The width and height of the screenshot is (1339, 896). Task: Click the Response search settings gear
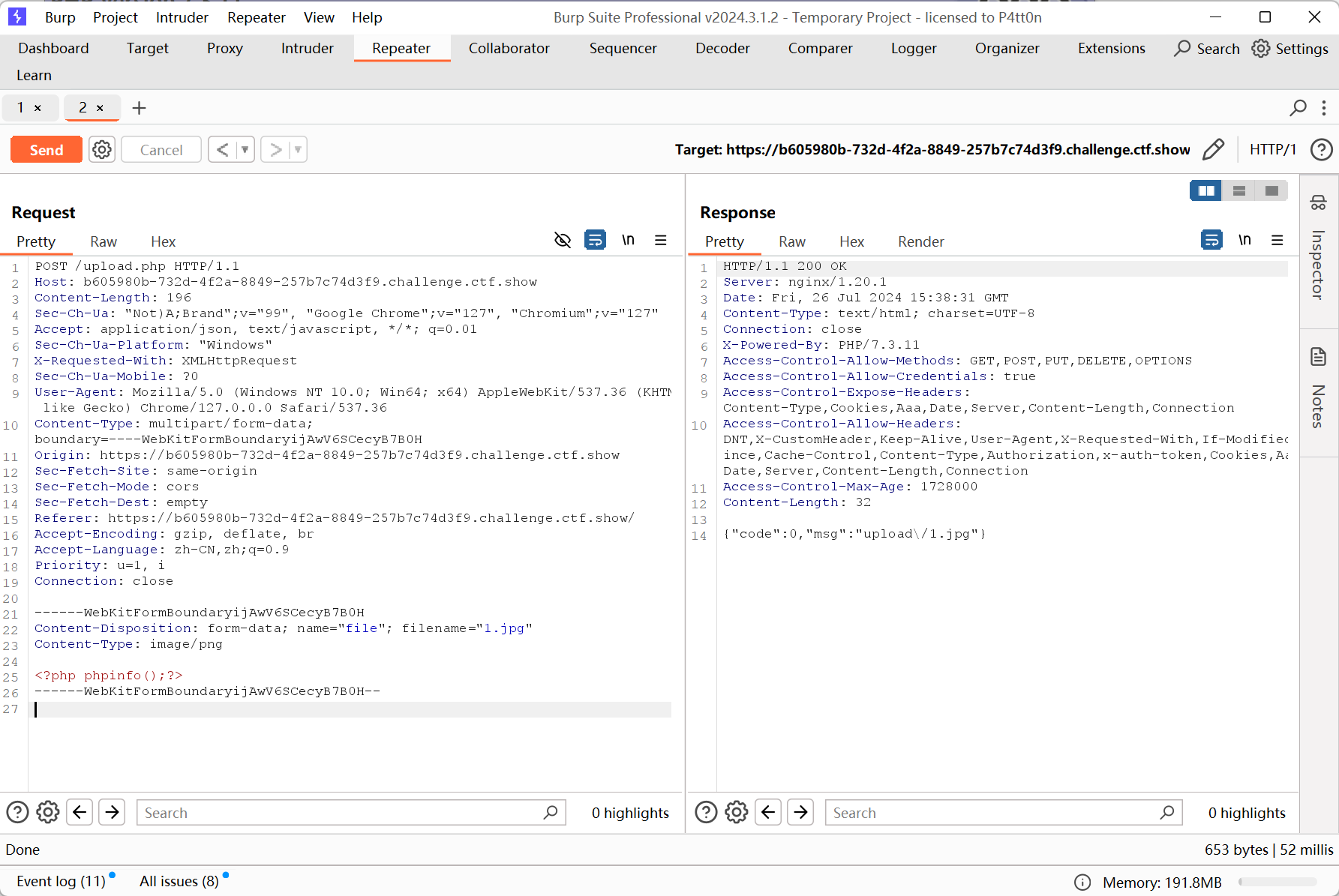(x=737, y=812)
